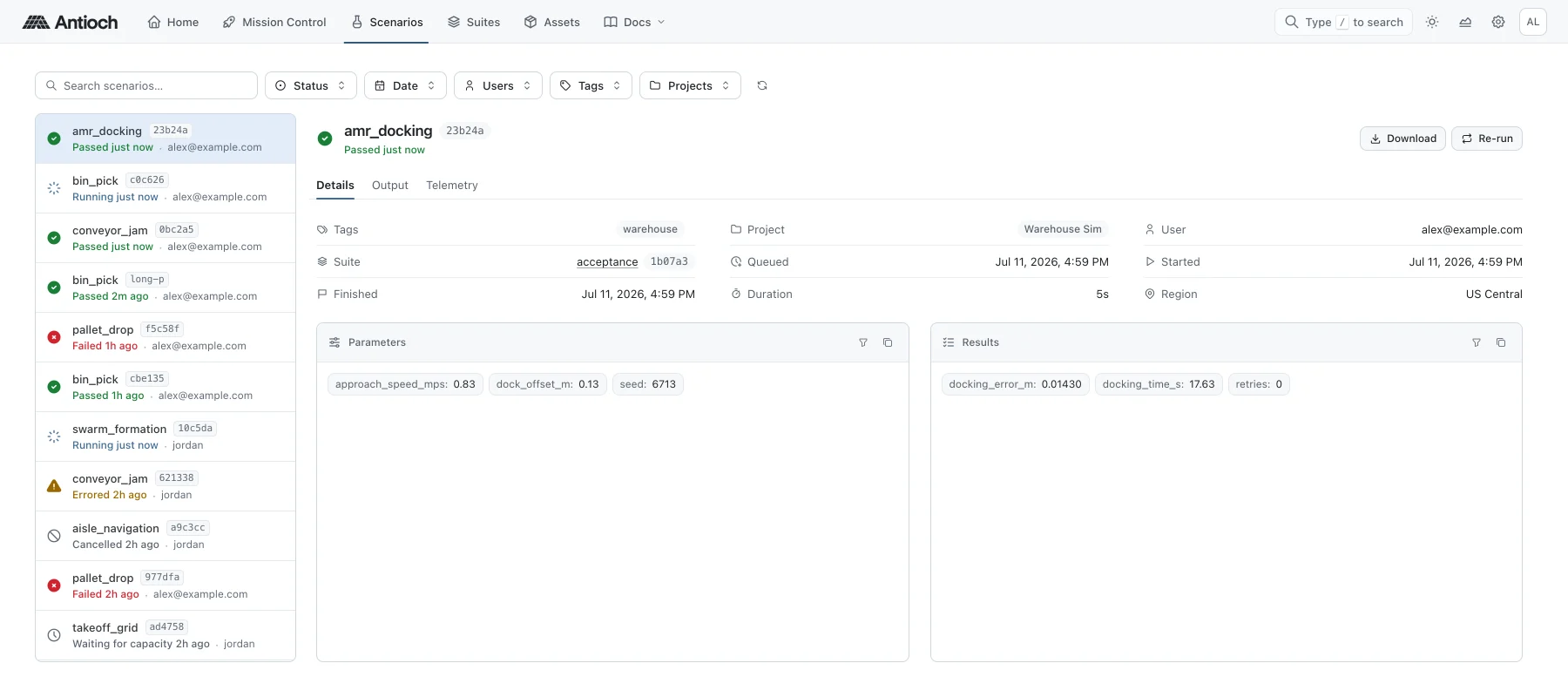Switch to the Telemetry tab
Viewport: 1568px width, 697px height.
point(451,185)
